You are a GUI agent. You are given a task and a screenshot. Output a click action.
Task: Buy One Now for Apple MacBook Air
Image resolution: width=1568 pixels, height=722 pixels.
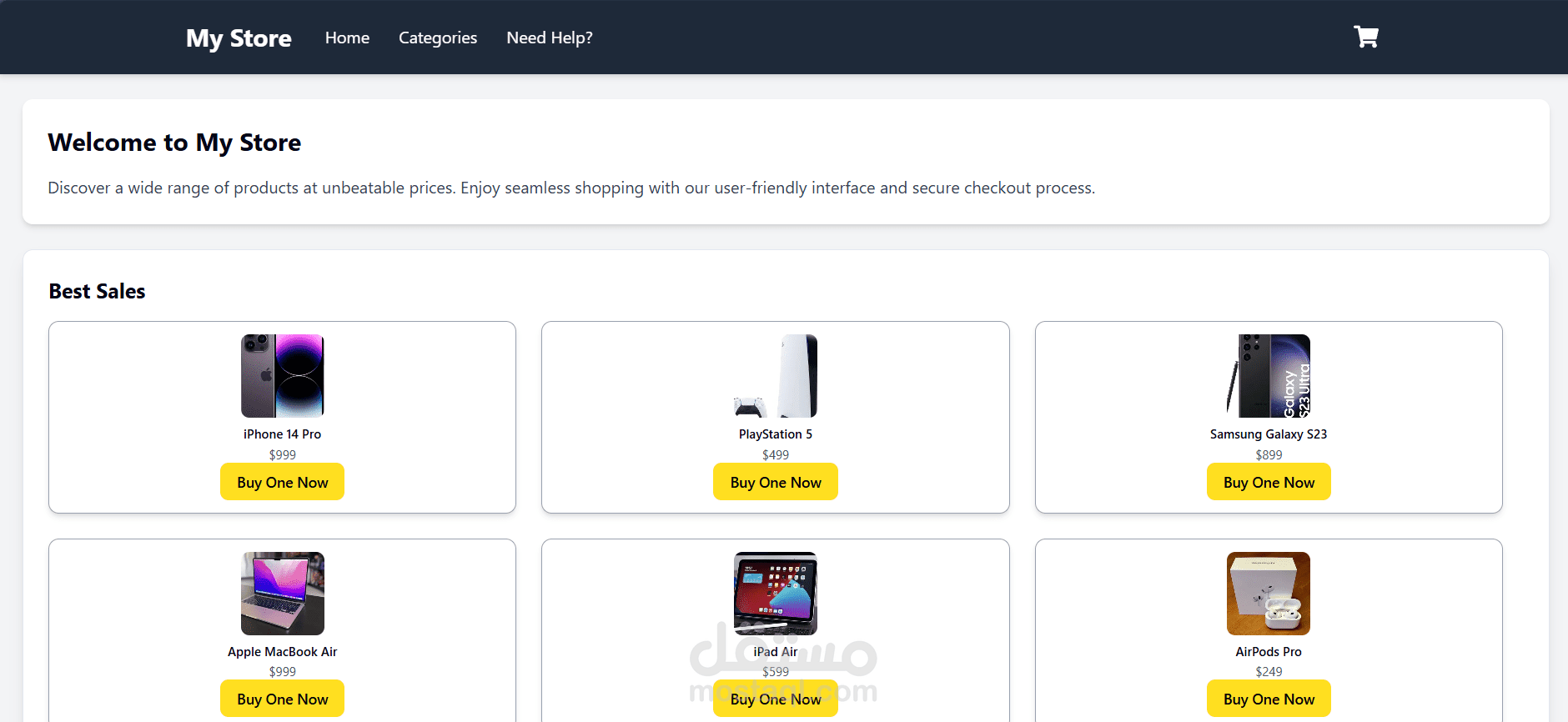[x=282, y=699]
